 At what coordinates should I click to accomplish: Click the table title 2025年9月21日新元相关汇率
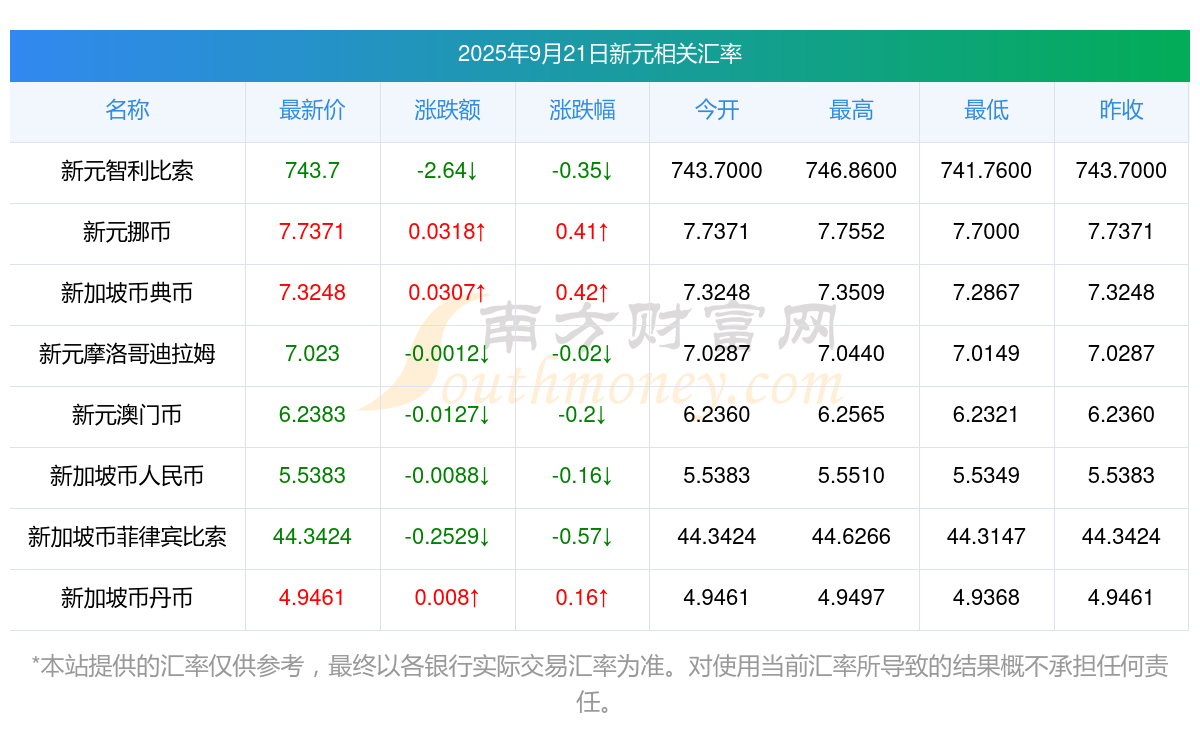click(x=600, y=54)
